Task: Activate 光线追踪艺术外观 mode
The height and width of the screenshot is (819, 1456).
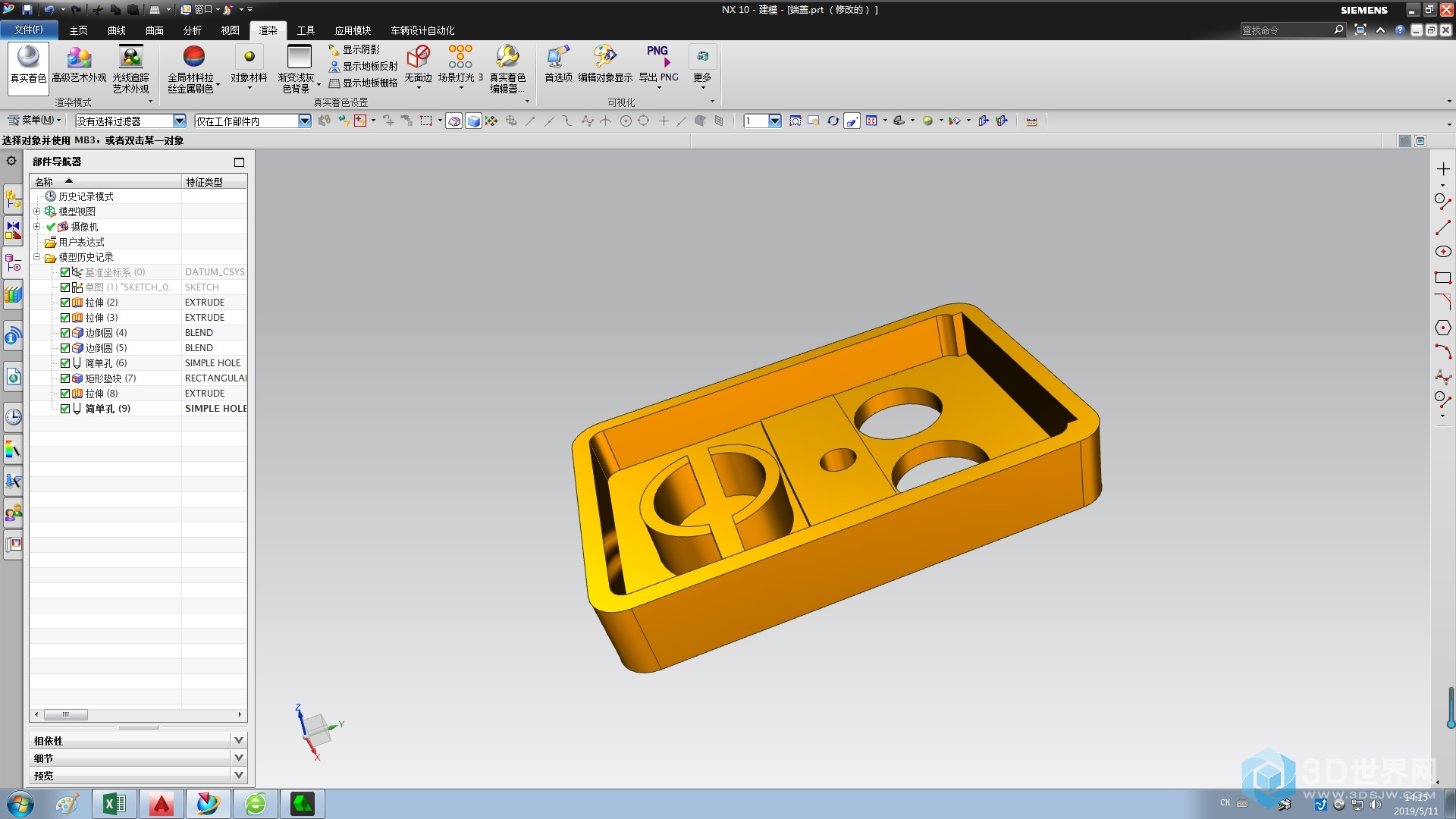Action: 131,68
